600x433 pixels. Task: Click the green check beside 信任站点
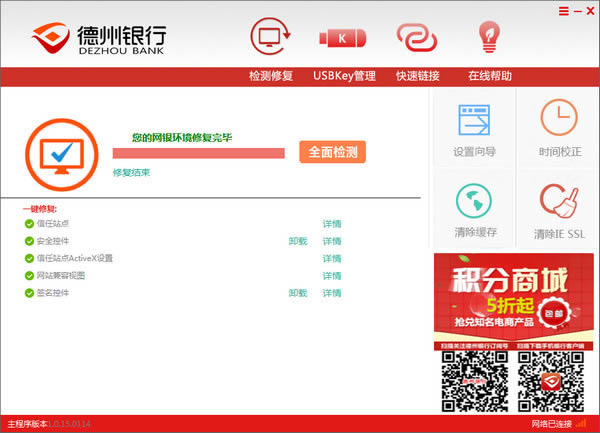click(x=28, y=224)
